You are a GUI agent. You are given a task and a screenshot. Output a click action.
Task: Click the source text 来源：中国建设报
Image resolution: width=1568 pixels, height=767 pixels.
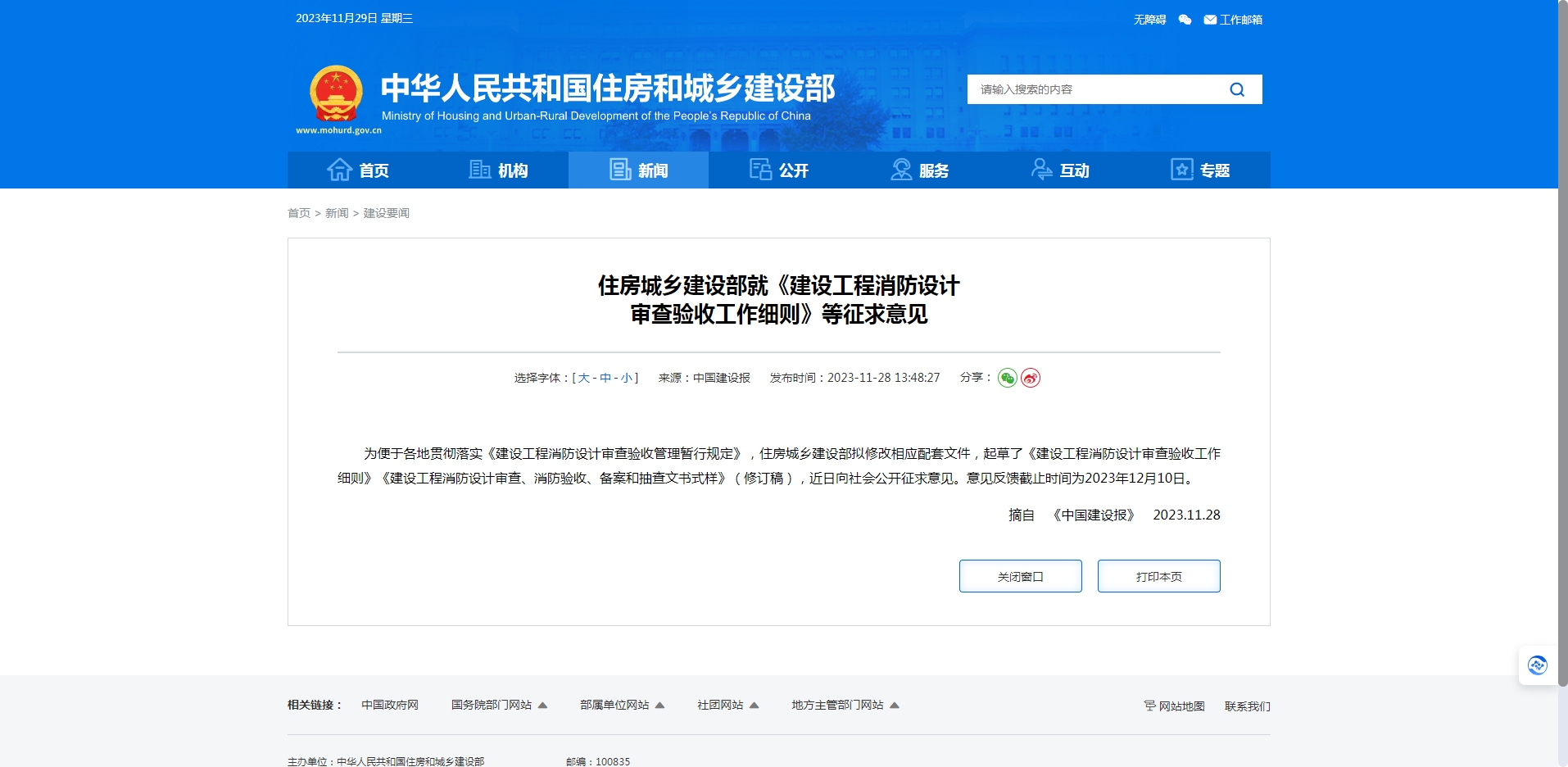tap(705, 378)
